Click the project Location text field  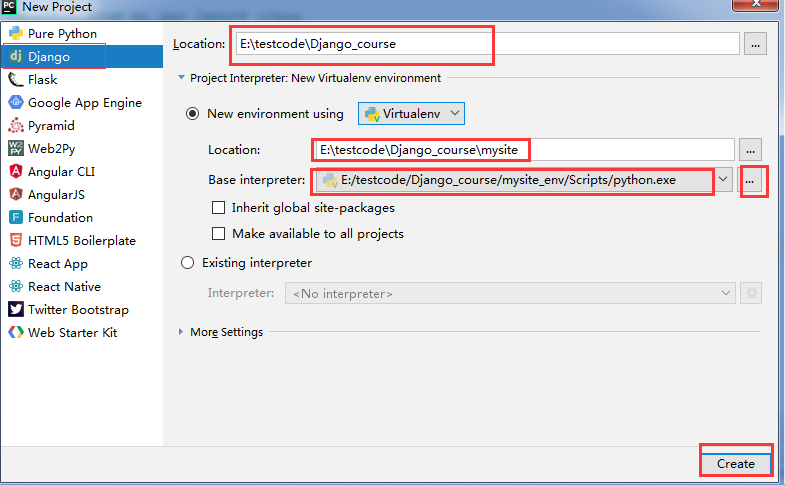pyautogui.click(x=487, y=44)
